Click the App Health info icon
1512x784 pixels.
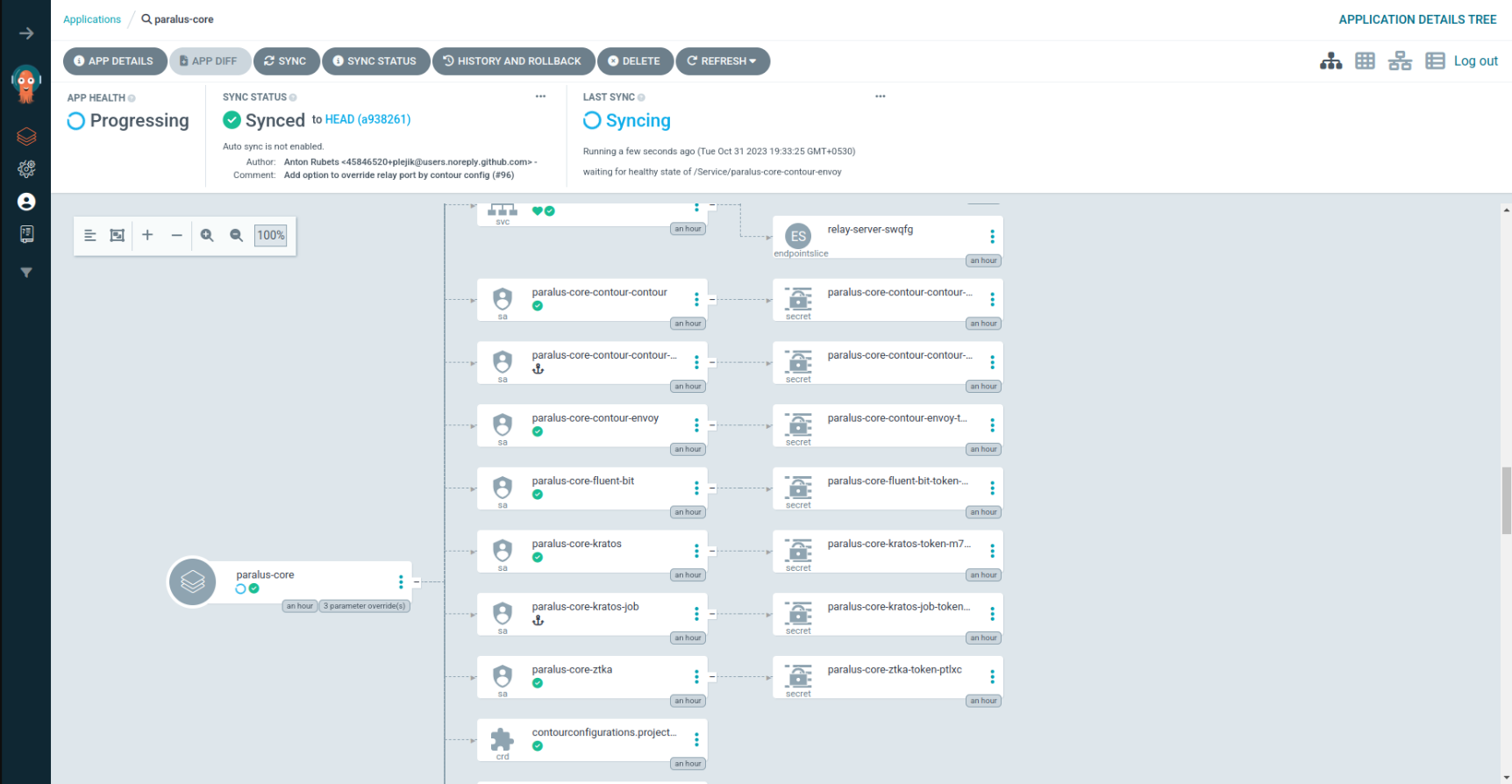click(x=132, y=98)
